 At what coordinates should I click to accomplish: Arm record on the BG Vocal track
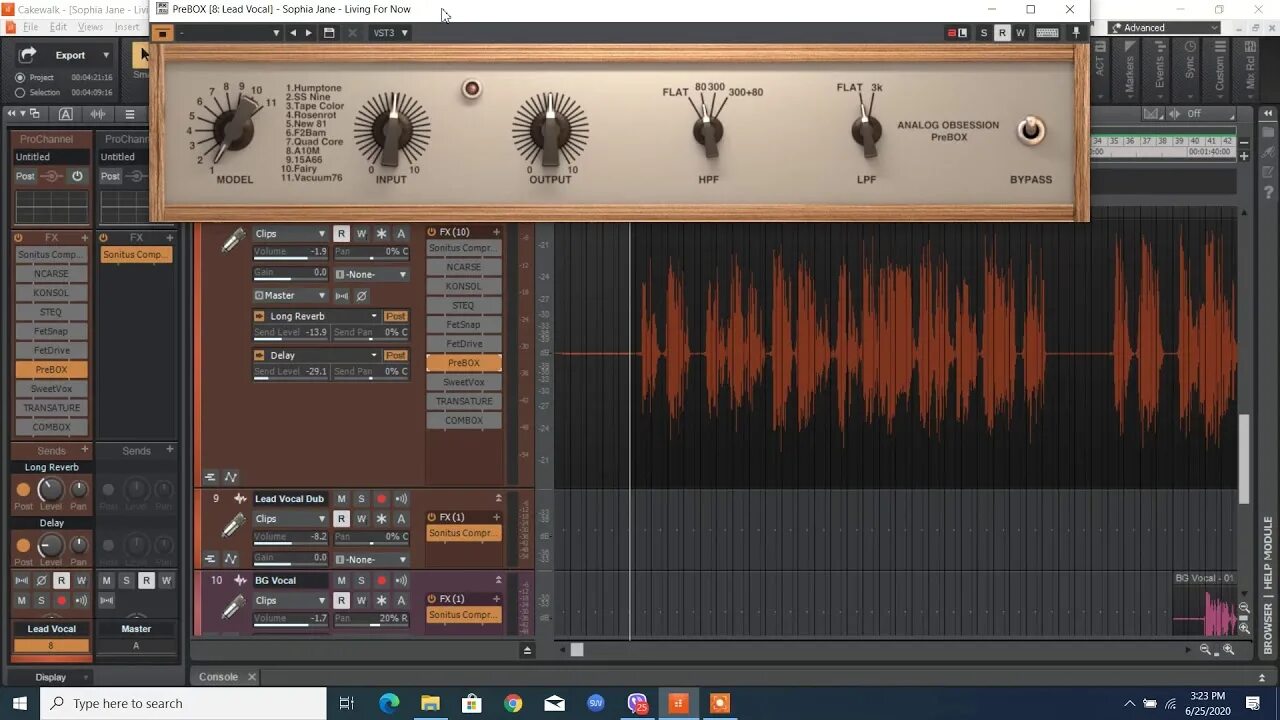(x=381, y=580)
